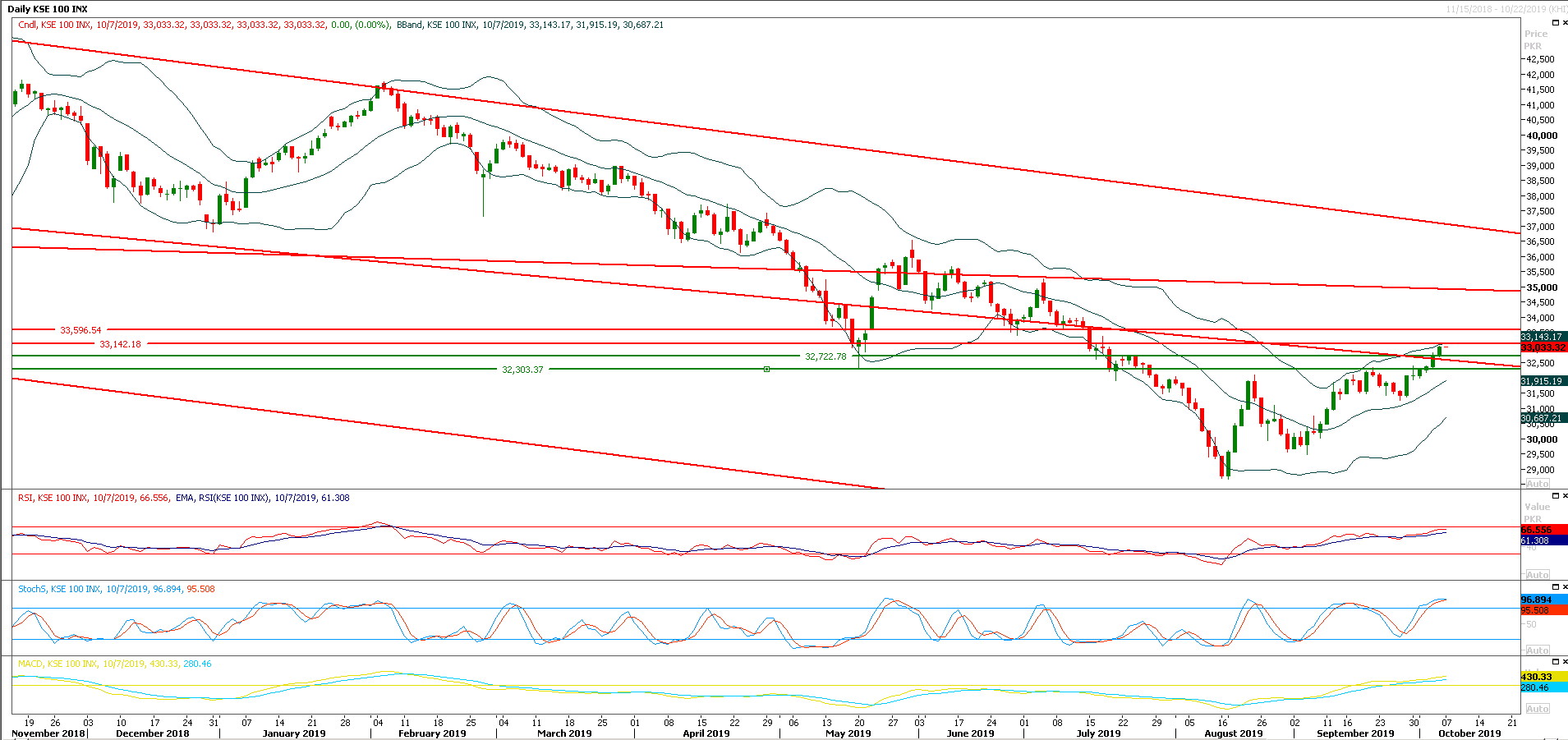1568x740 pixels.
Task: Select the 32,722.78 support line label
Action: [825, 356]
